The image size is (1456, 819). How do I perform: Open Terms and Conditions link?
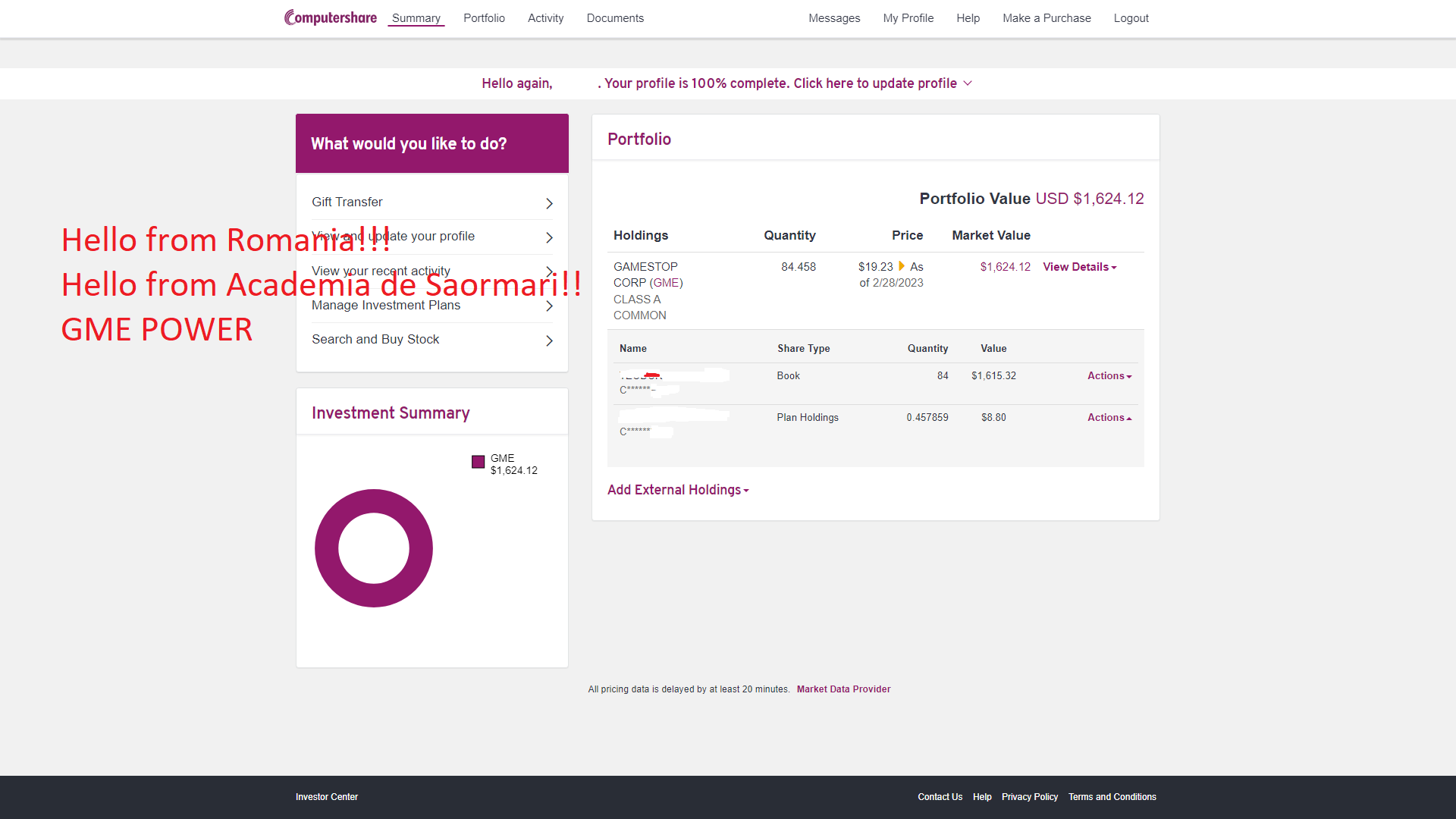1112,797
